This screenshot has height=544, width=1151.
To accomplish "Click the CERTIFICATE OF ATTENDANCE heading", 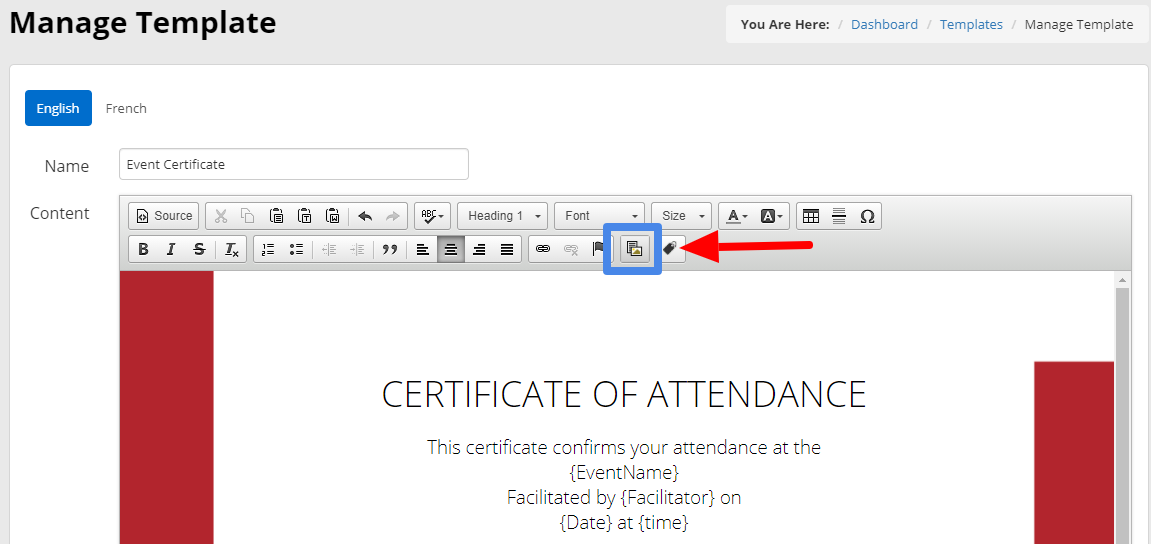I will (x=624, y=395).
